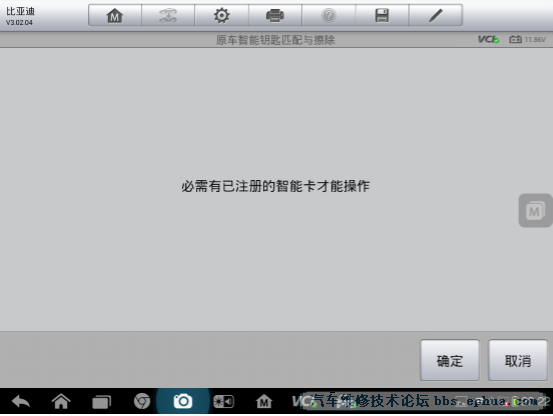
Task: Select the pencil edit icon
Action: click(436, 16)
